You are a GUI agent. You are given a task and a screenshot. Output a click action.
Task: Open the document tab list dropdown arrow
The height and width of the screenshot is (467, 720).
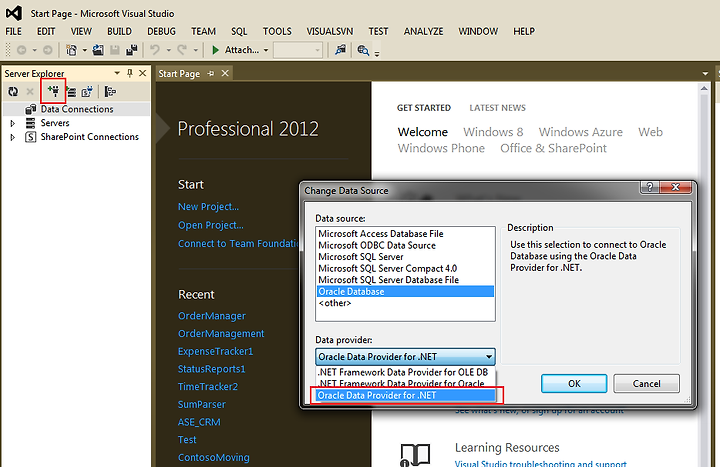click(705, 73)
